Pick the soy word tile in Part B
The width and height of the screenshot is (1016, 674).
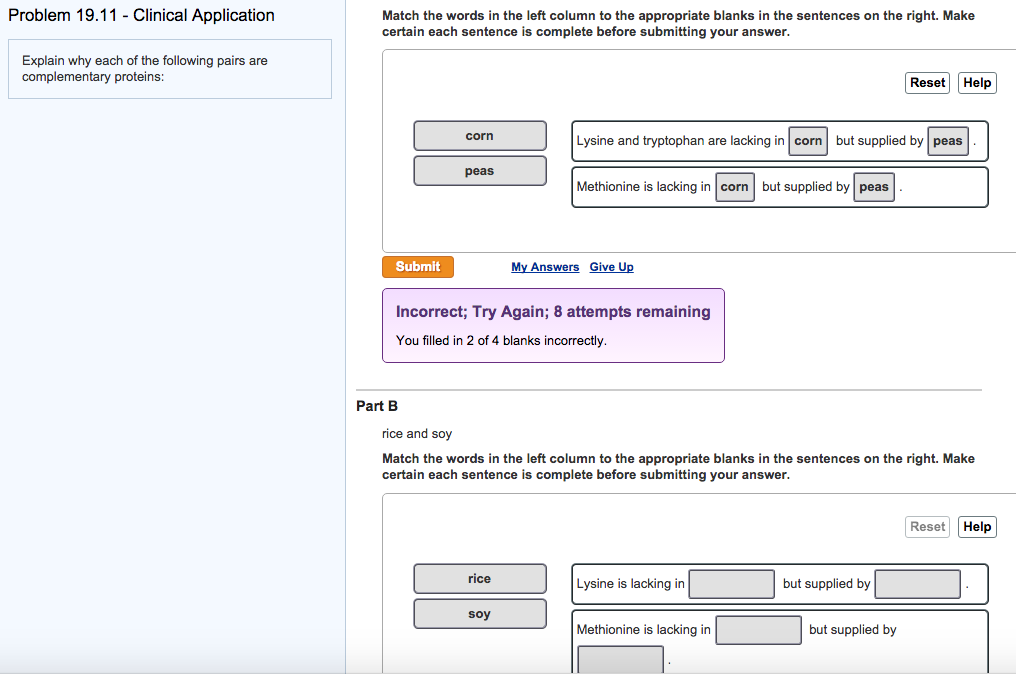pos(480,614)
